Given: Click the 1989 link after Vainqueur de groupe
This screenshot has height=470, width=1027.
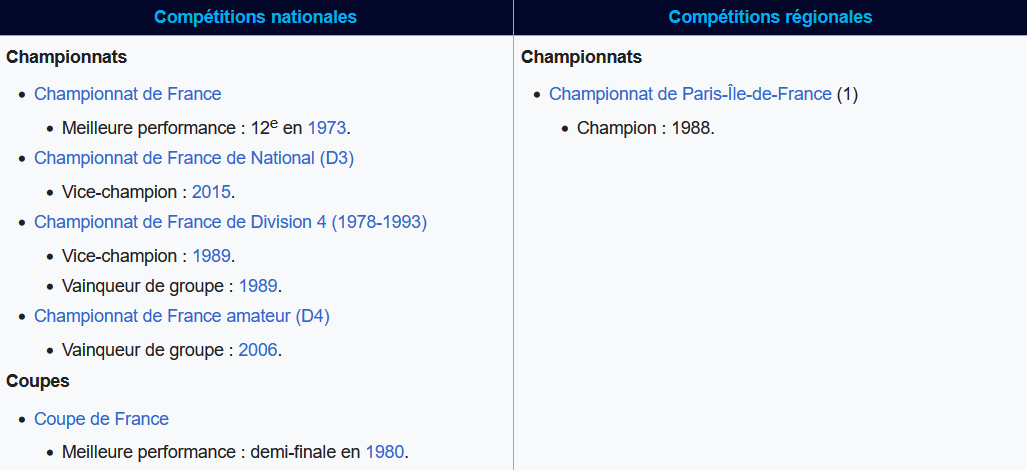Looking at the screenshot, I should pos(258,287).
